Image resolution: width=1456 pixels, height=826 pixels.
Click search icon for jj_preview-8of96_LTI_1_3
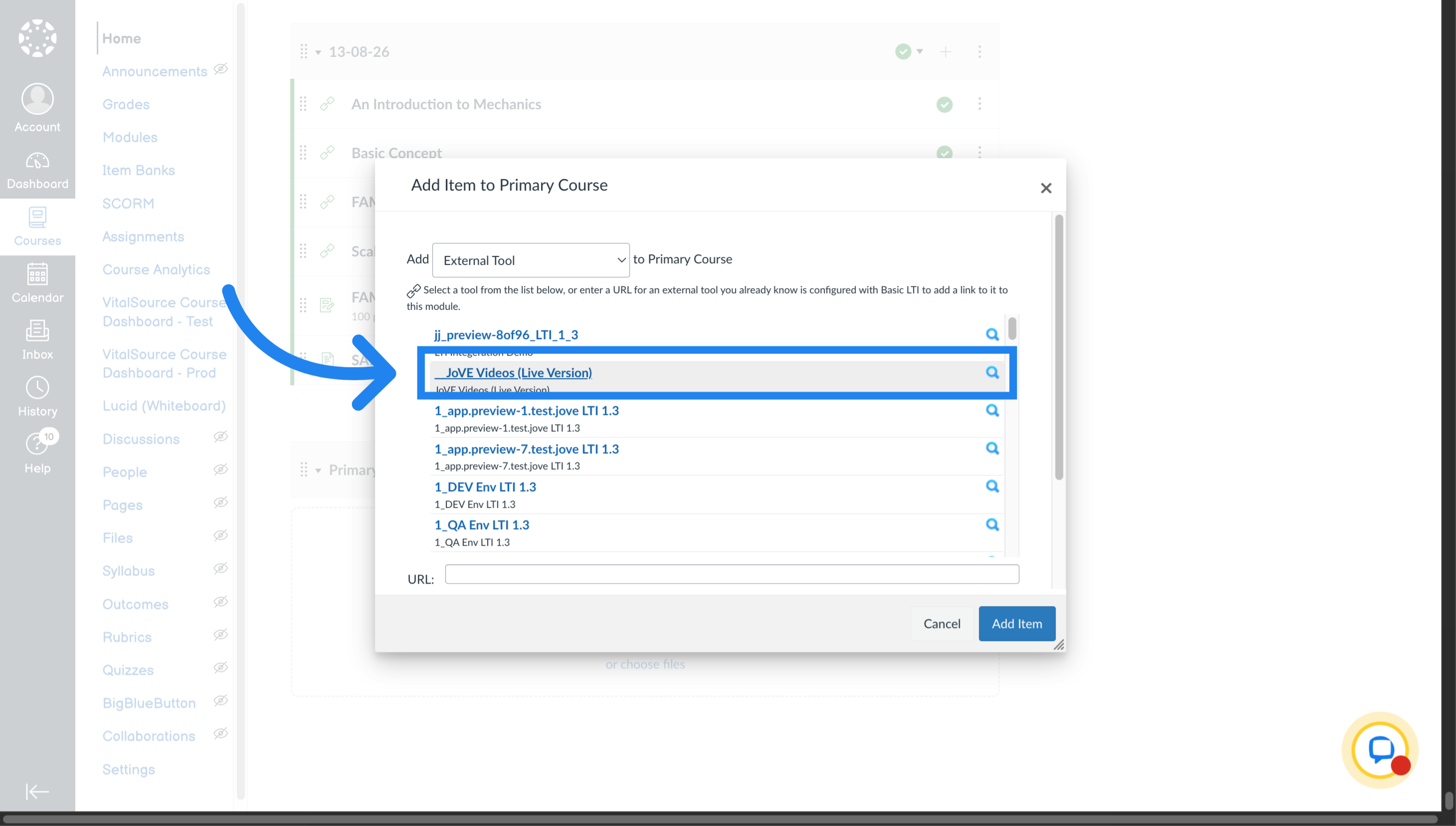(x=992, y=334)
